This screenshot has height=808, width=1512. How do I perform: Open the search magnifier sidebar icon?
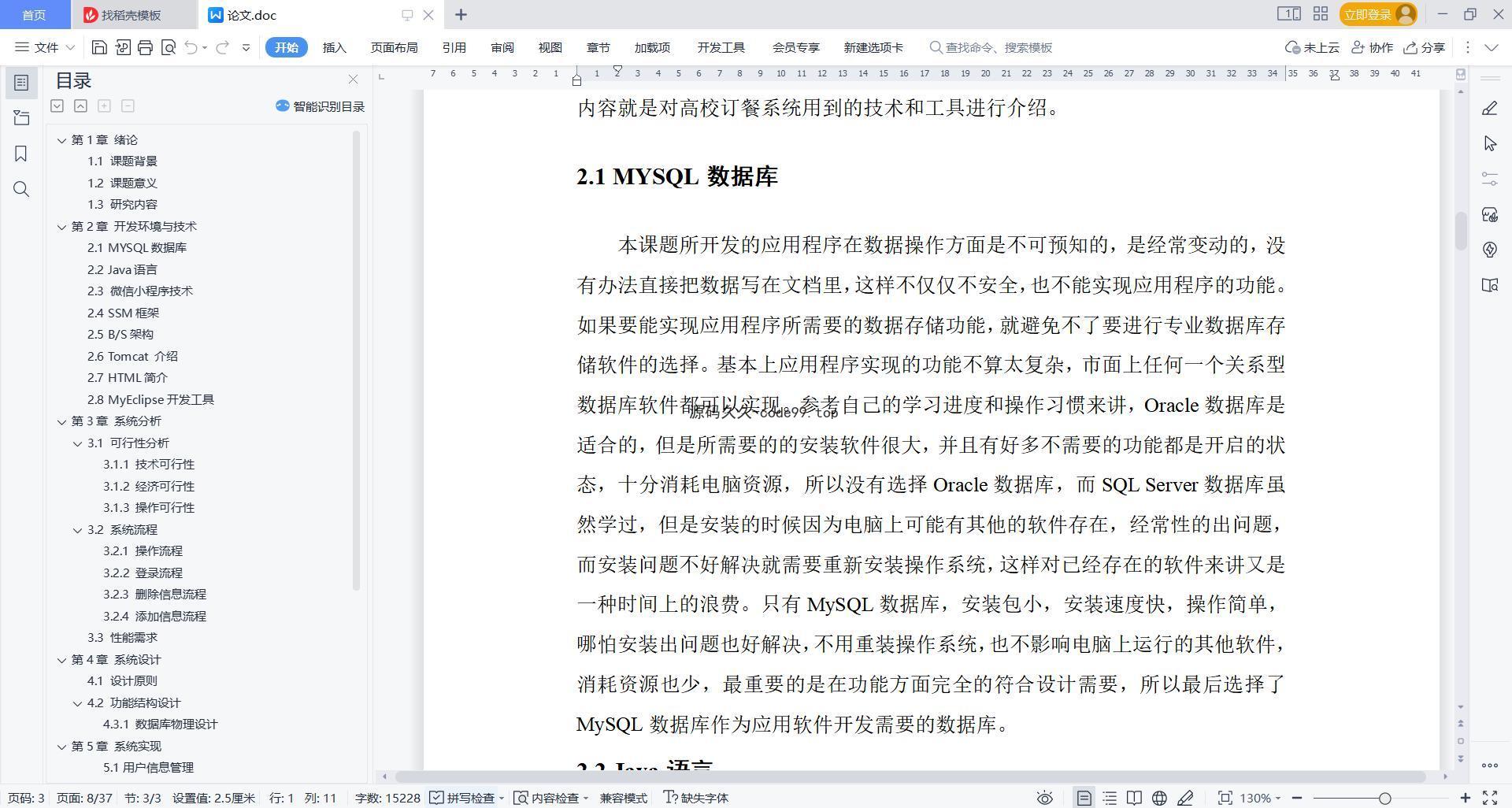pyautogui.click(x=21, y=189)
